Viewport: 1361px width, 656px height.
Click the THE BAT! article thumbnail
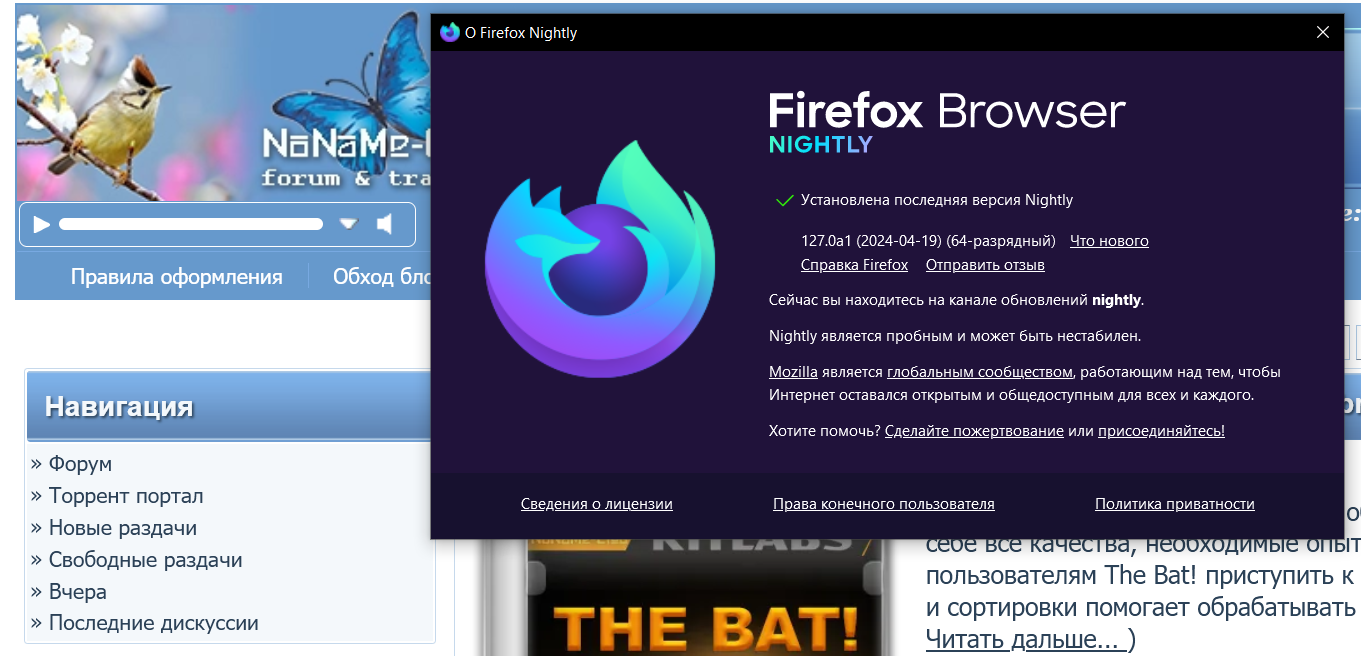point(707,597)
